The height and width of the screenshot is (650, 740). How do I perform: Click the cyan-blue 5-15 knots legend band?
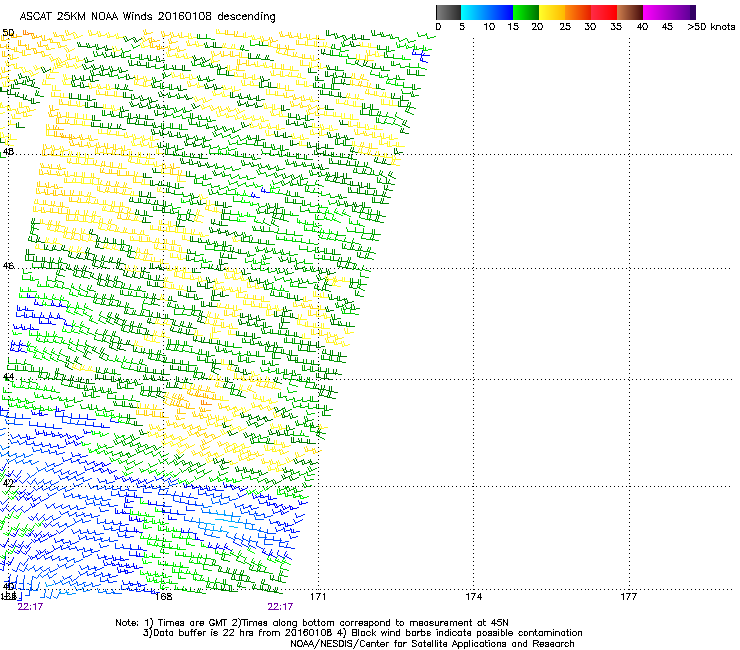click(x=487, y=12)
